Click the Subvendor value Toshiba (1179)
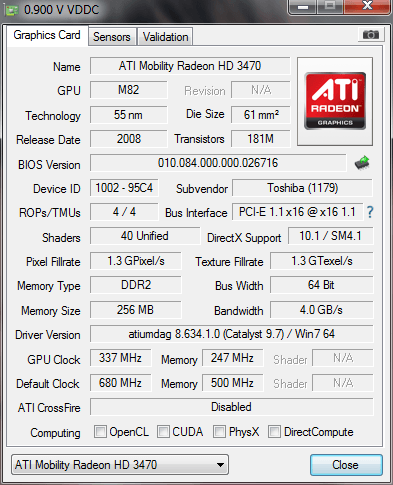The height and width of the screenshot is (485, 393). tap(302, 188)
